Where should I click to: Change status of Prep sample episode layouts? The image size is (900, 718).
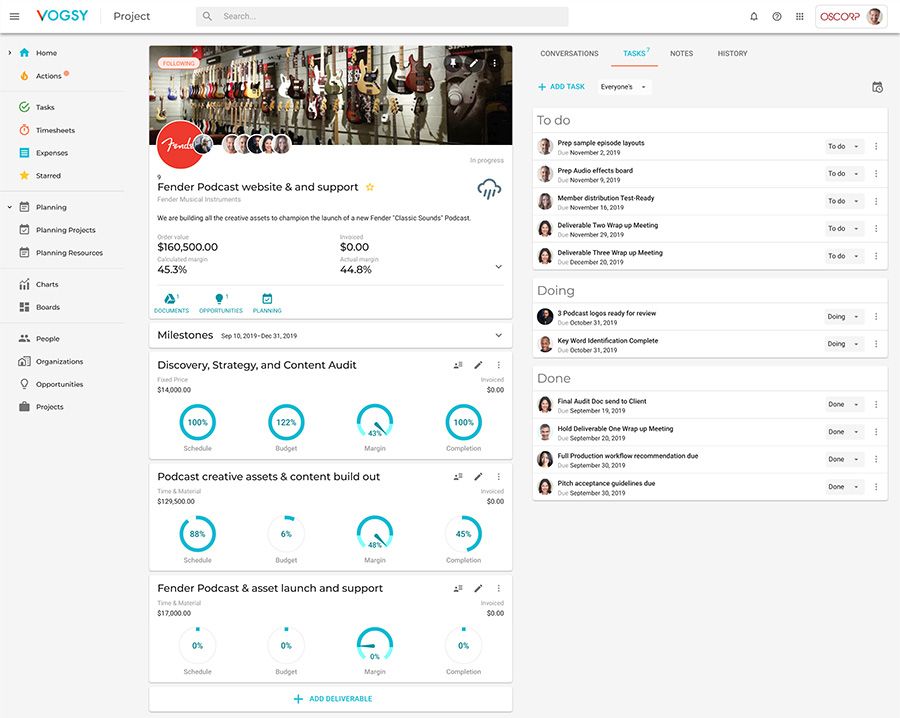point(844,146)
